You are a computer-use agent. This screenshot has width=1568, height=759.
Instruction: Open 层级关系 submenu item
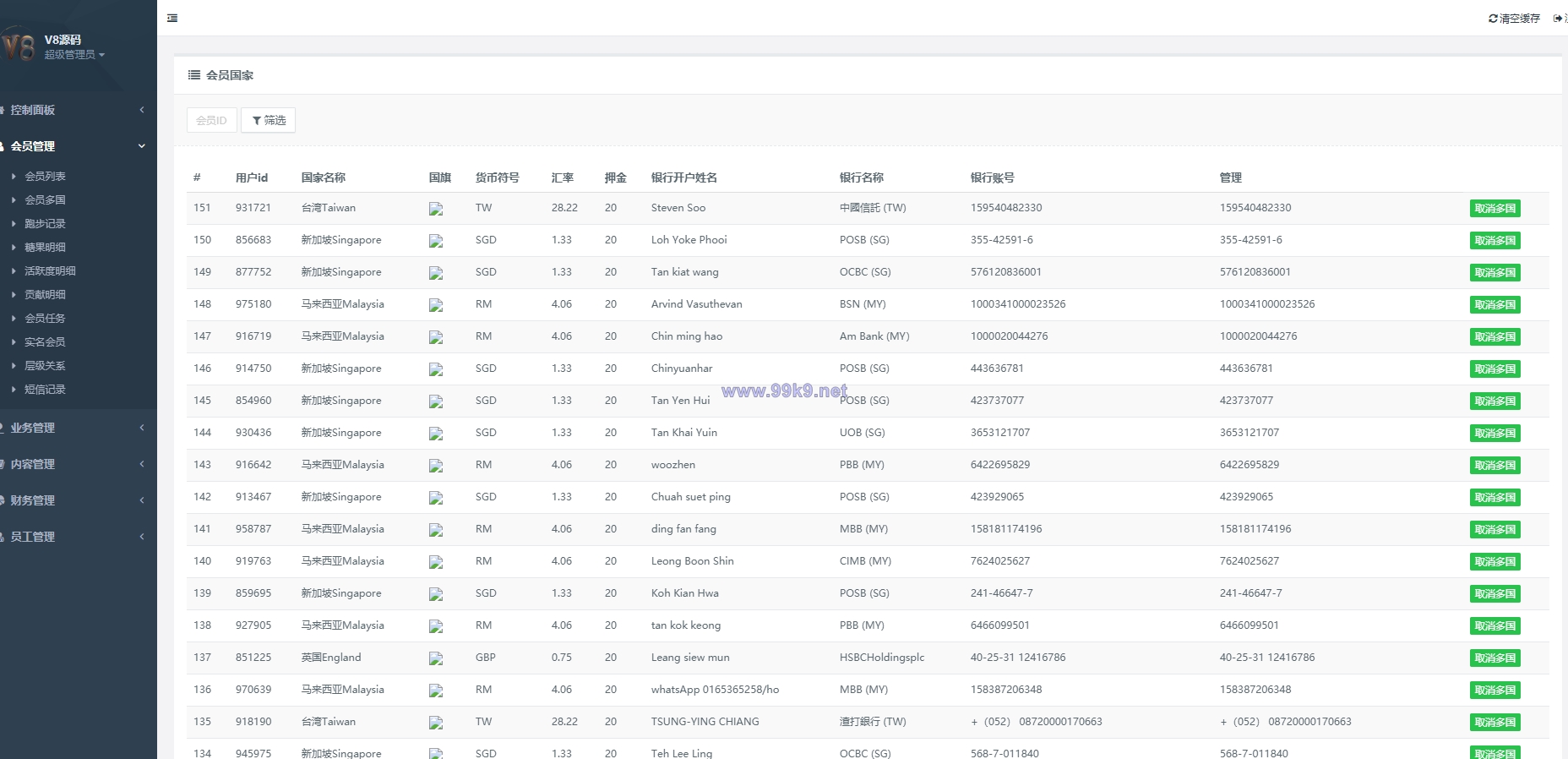[x=45, y=366]
